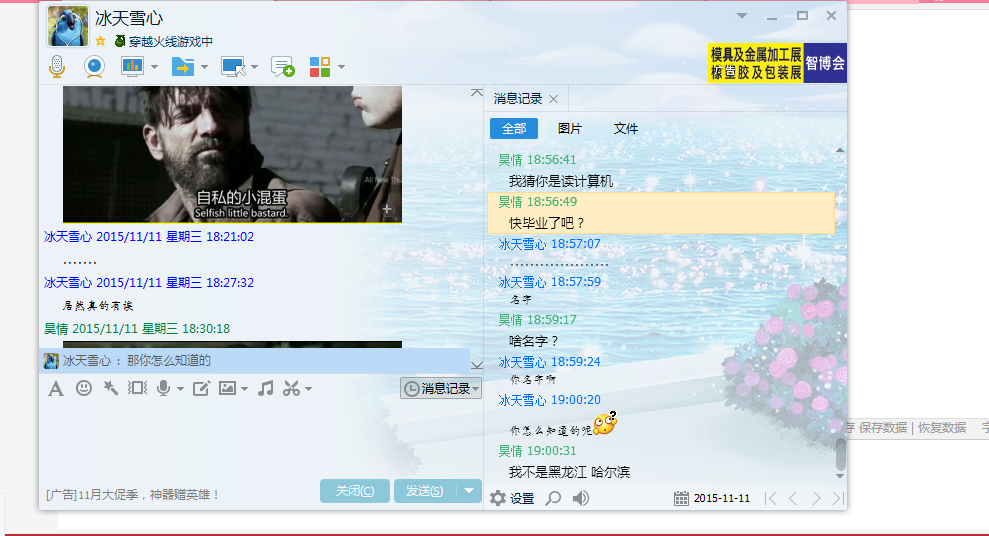Expand the insert picture dropdown arrow
This screenshot has width=989, height=536.
click(245, 389)
